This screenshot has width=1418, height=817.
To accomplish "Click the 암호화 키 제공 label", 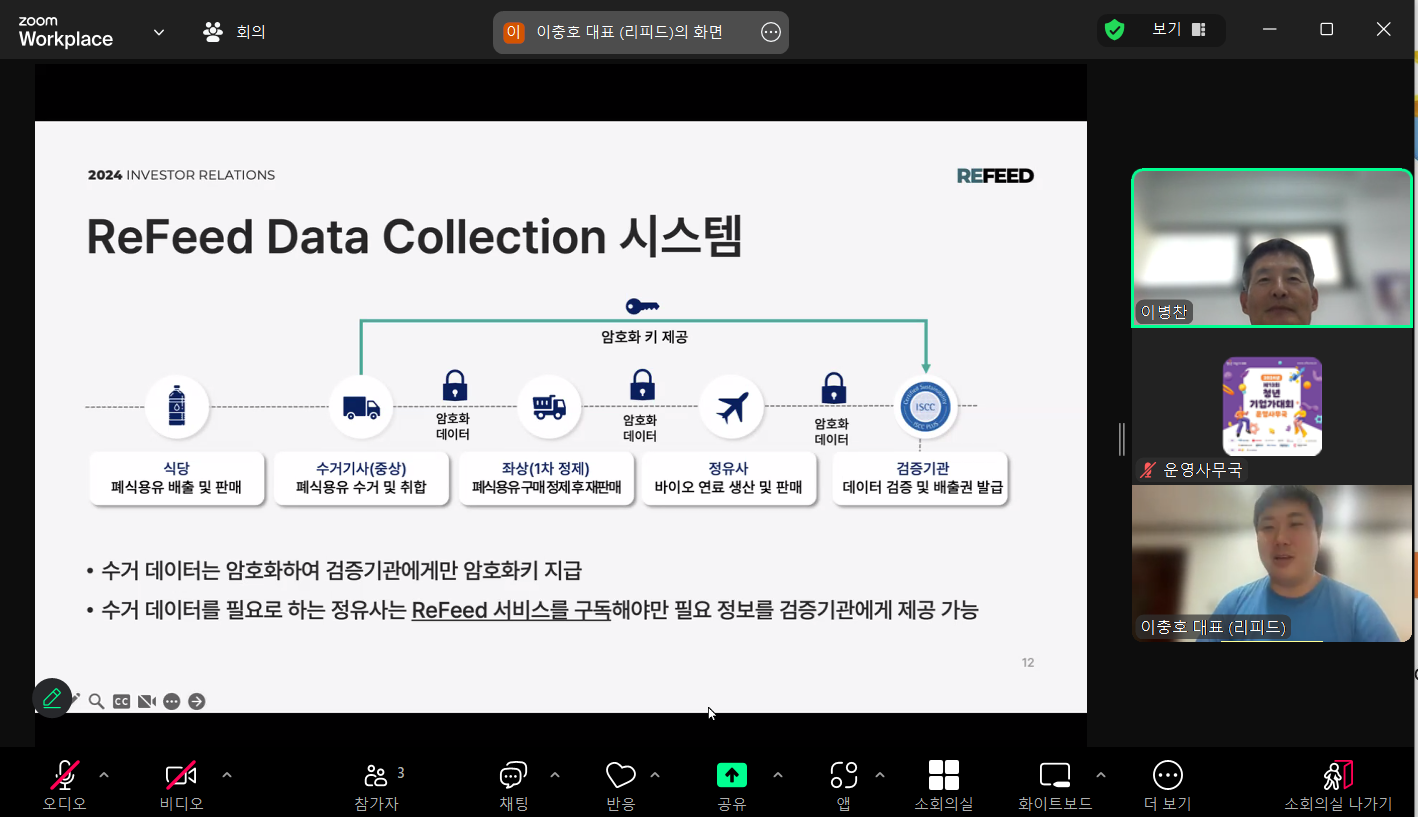I will pyautogui.click(x=644, y=337).
